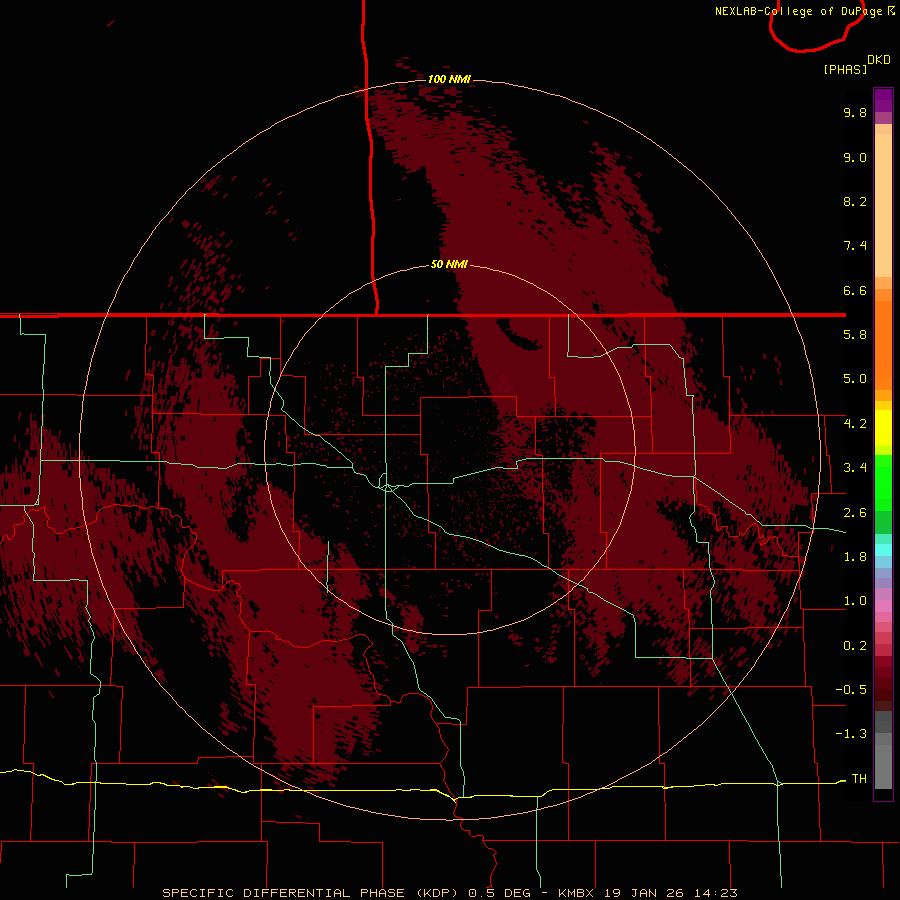The image size is (900, 900).
Task: Click the -0.5 scale value
Action: tap(851, 690)
